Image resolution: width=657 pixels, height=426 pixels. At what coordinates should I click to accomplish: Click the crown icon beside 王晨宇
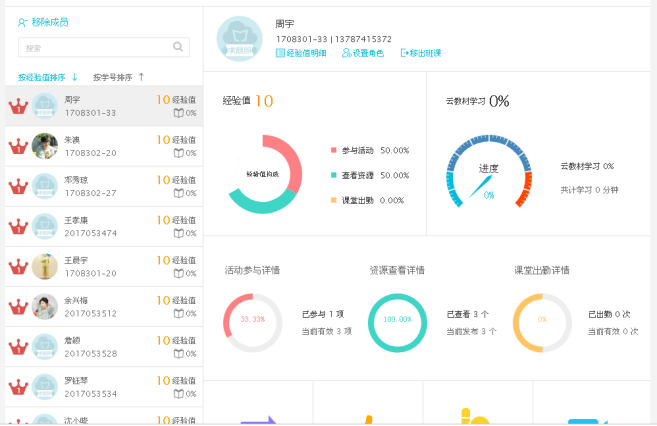click(17, 266)
